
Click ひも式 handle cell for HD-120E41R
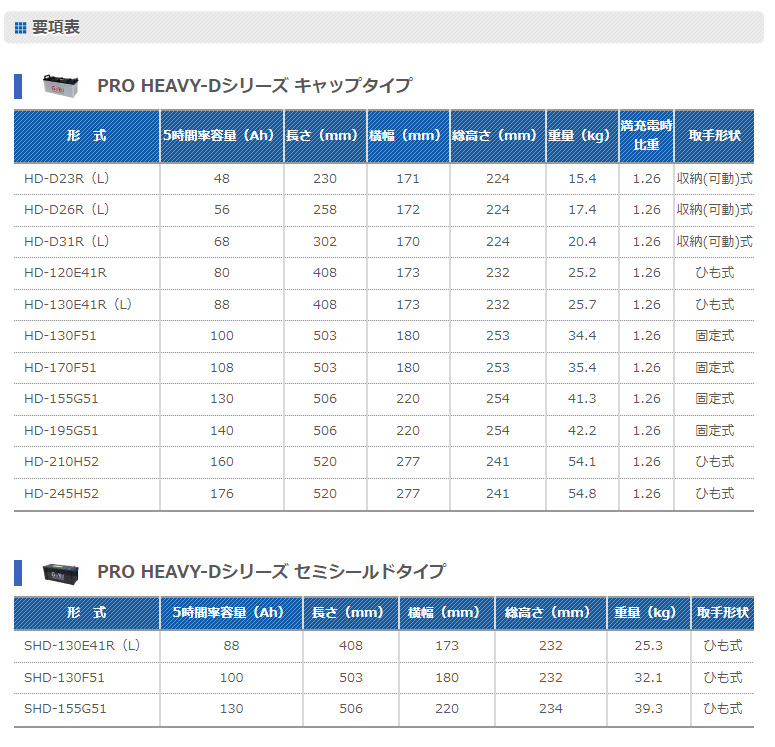(715, 272)
